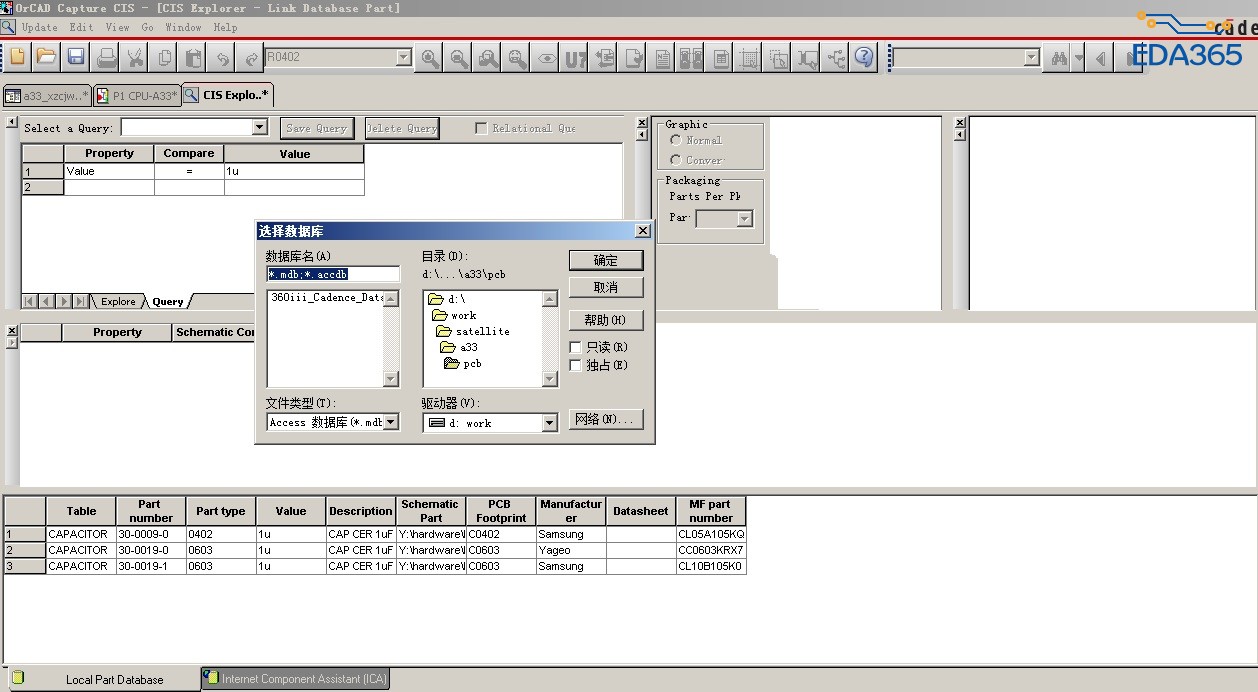Select the pcb folder in directory tree
Screen dimensions: 1258x692
pyautogui.click(x=464, y=364)
